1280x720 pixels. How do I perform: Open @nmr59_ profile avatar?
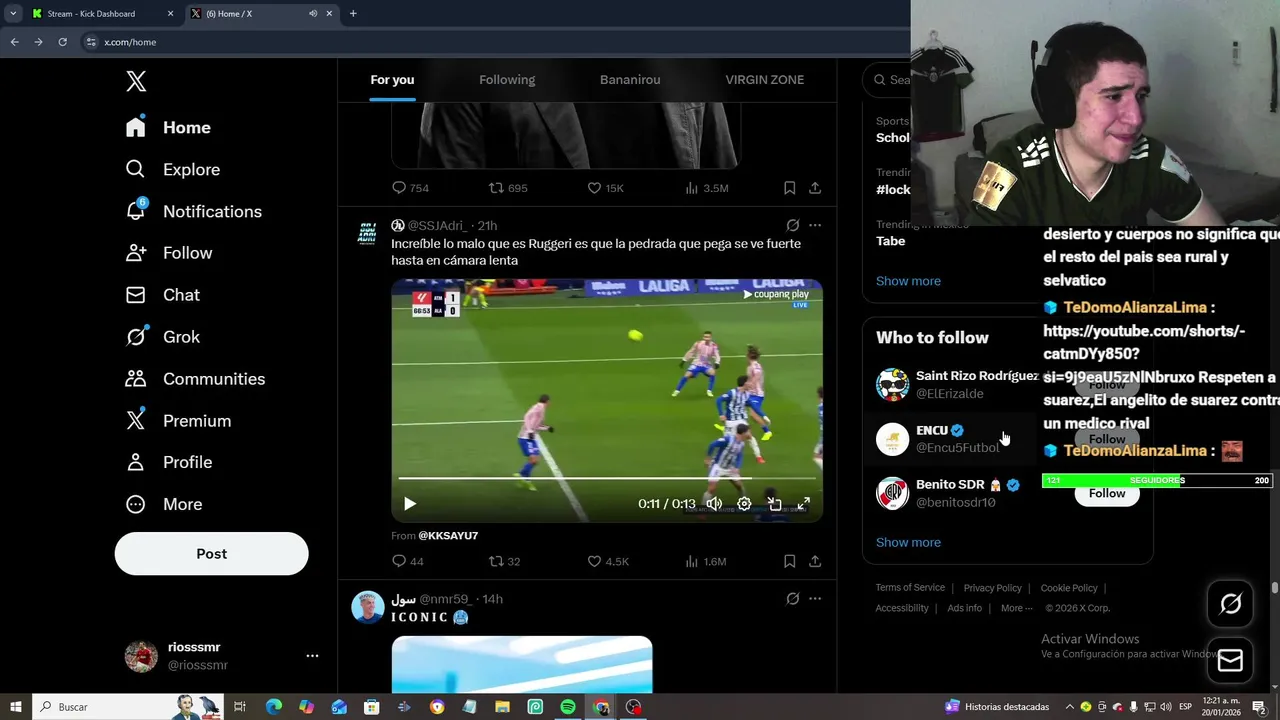367,607
